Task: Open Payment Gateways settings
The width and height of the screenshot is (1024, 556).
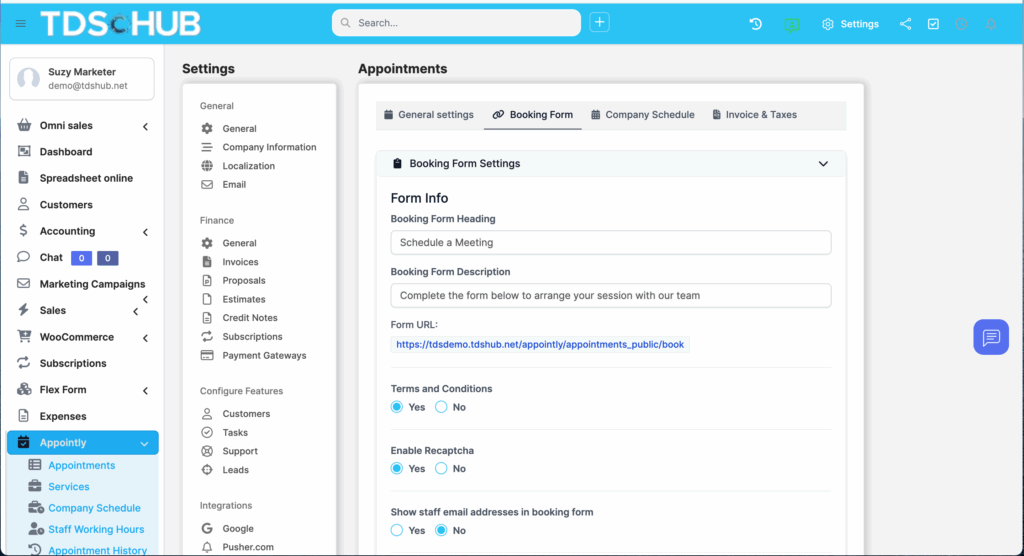Action: [x=264, y=356]
